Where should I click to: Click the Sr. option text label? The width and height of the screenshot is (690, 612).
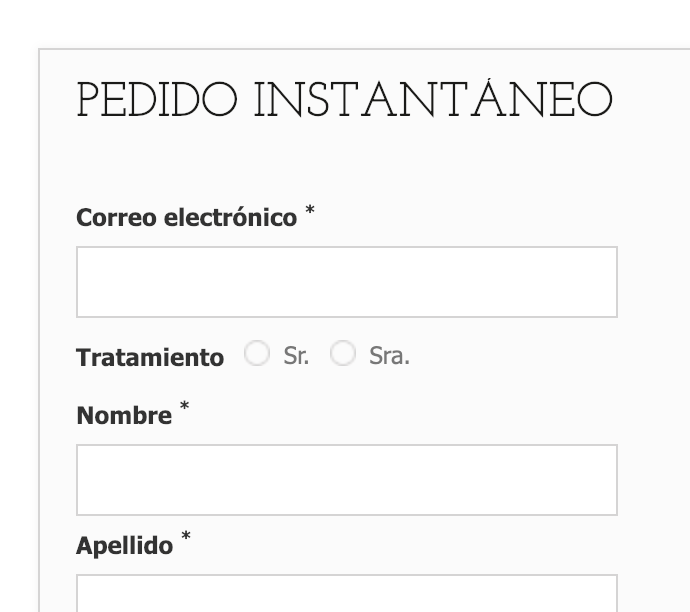click(x=296, y=356)
